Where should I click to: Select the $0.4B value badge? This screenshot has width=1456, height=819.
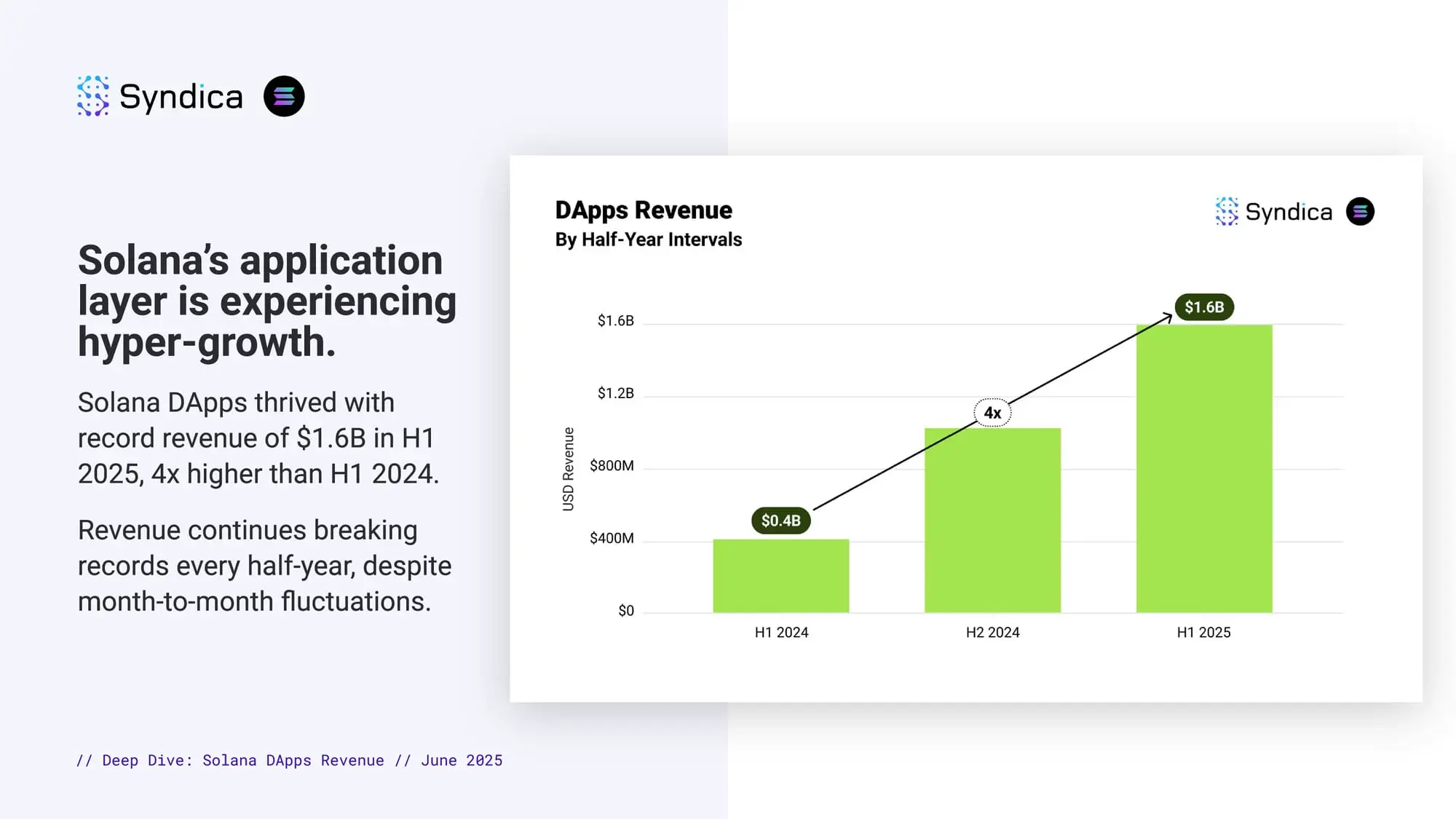pyautogui.click(x=780, y=521)
